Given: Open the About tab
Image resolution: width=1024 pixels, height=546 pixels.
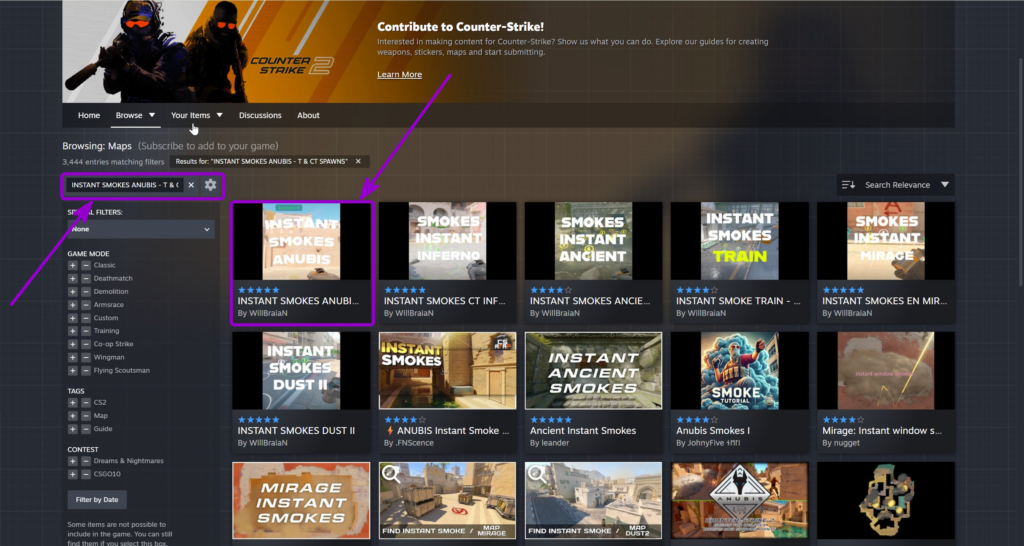Looking at the screenshot, I should click(x=308, y=115).
